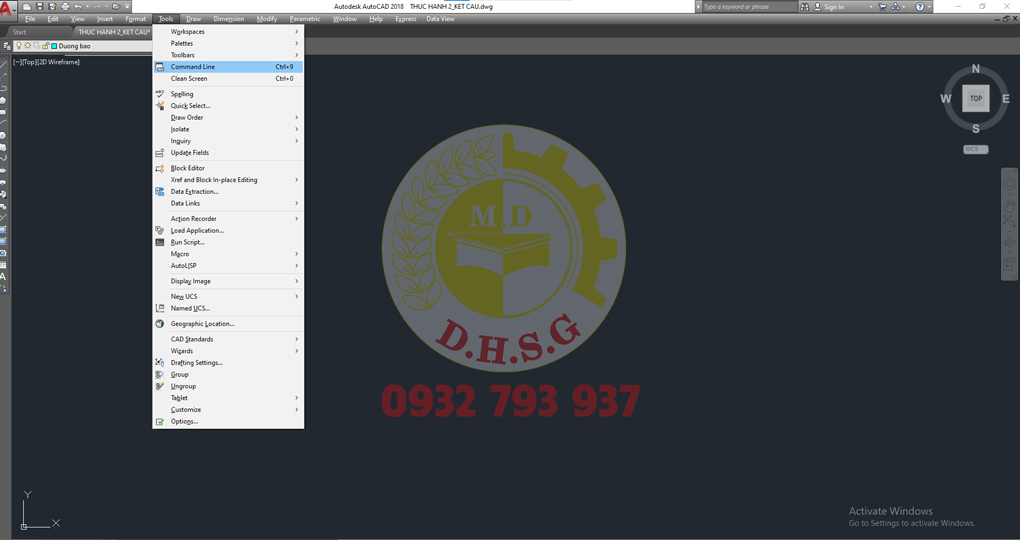Open Options at the bottom of the Tools menu
The image size is (1020, 540).
[x=228, y=421]
